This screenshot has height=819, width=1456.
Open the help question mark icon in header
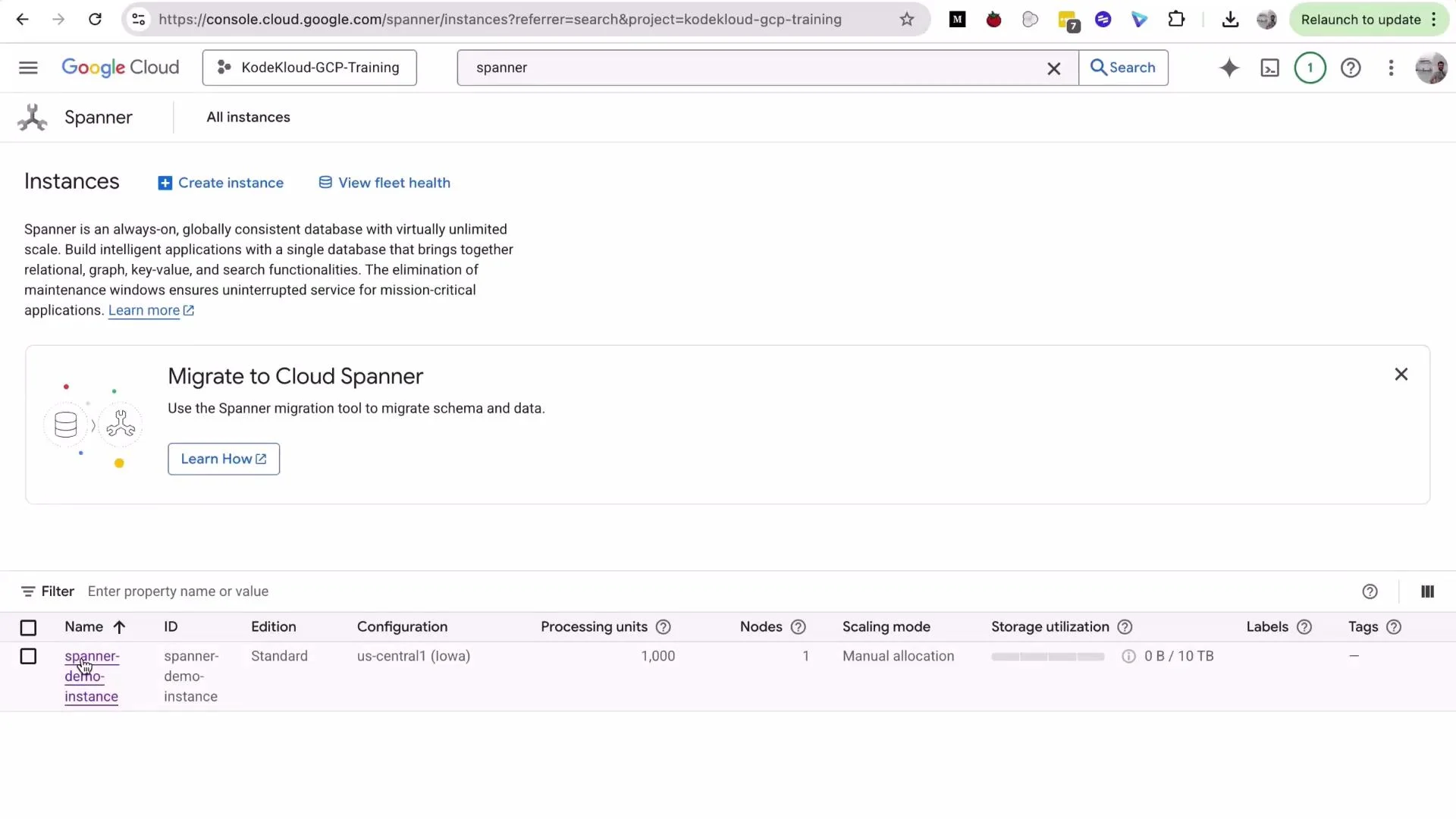tap(1351, 67)
